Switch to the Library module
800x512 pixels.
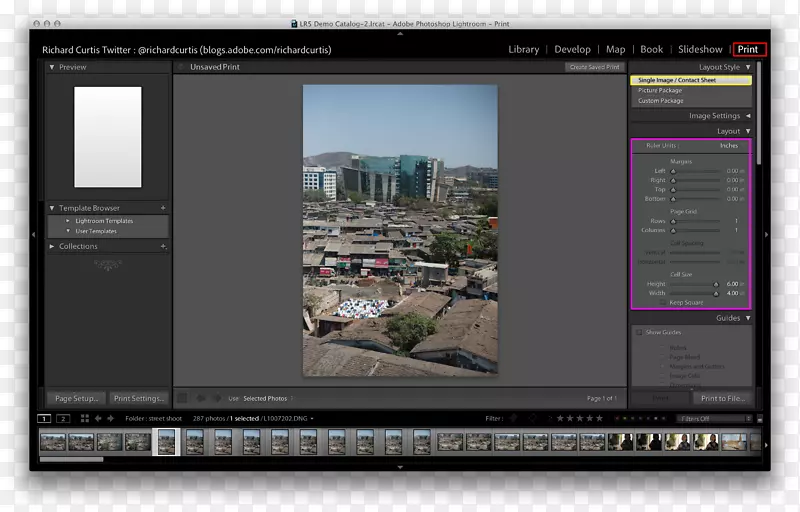pos(523,49)
